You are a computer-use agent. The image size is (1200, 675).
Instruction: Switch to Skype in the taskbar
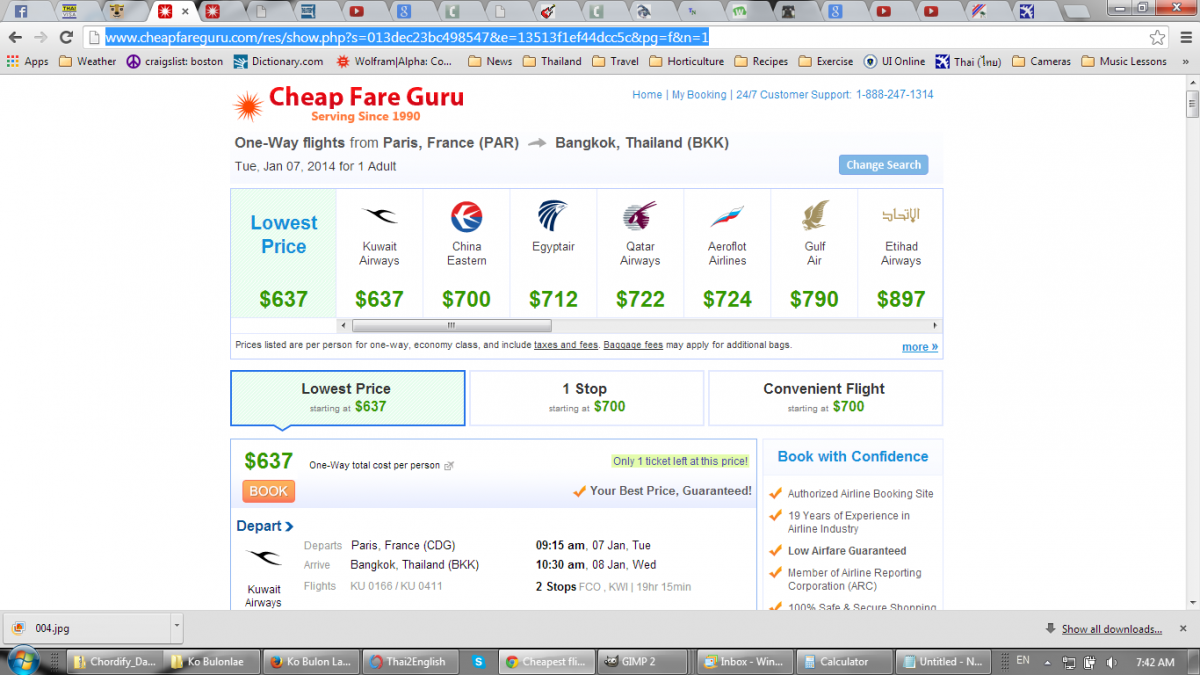click(x=477, y=662)
